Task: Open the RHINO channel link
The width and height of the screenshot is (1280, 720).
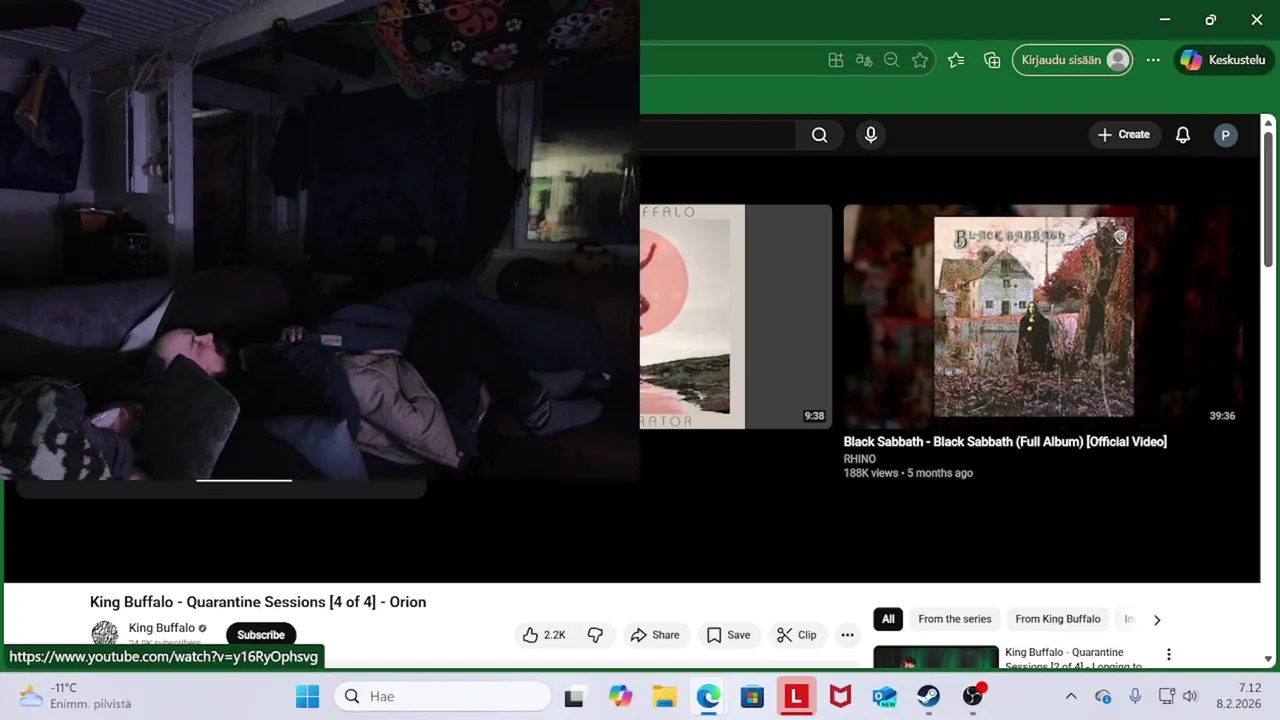Action: 860,459
